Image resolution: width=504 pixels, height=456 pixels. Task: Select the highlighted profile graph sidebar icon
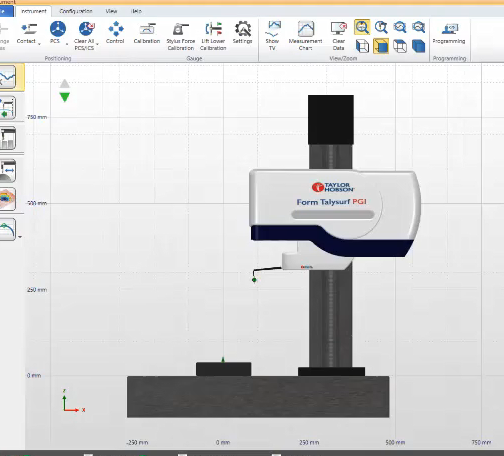[x=8, y=77]
